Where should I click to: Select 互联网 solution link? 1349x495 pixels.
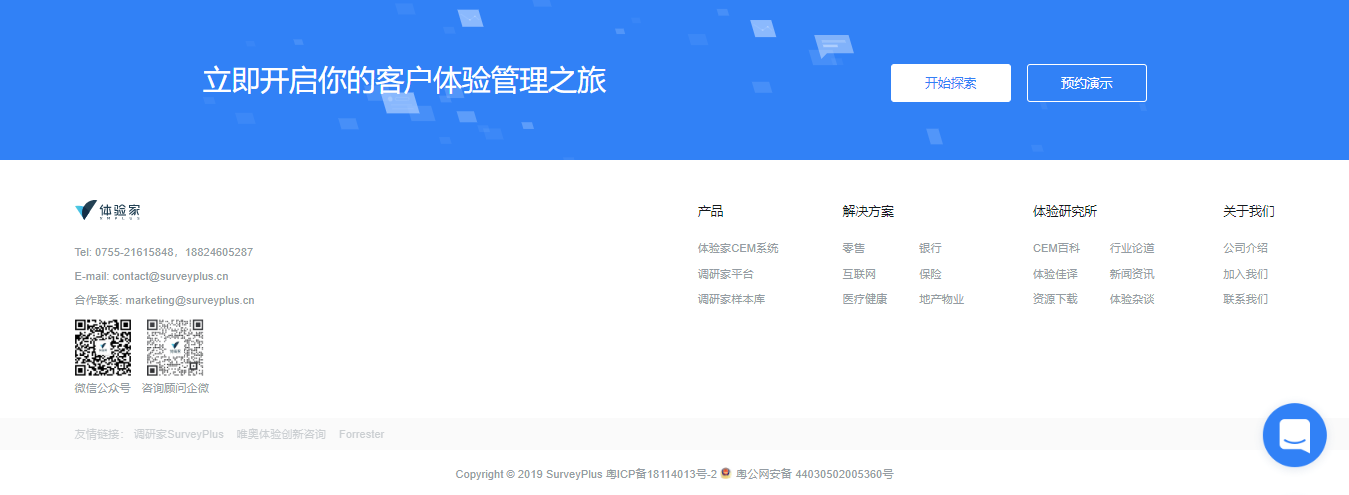(x=860, y=274)
